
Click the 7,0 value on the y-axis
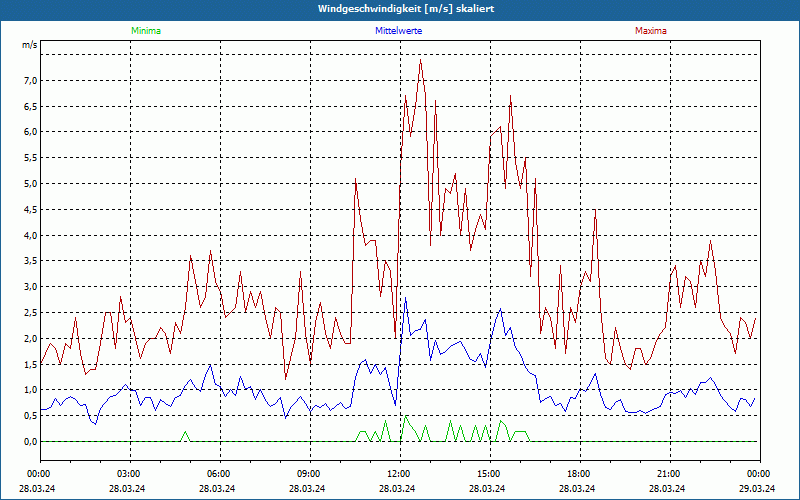pos(30,80)
